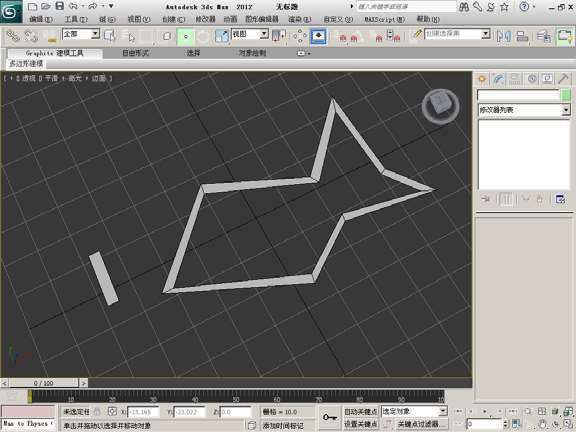
Task: Open the Modify command panel tab icon
Action: (x=498, y=79)
